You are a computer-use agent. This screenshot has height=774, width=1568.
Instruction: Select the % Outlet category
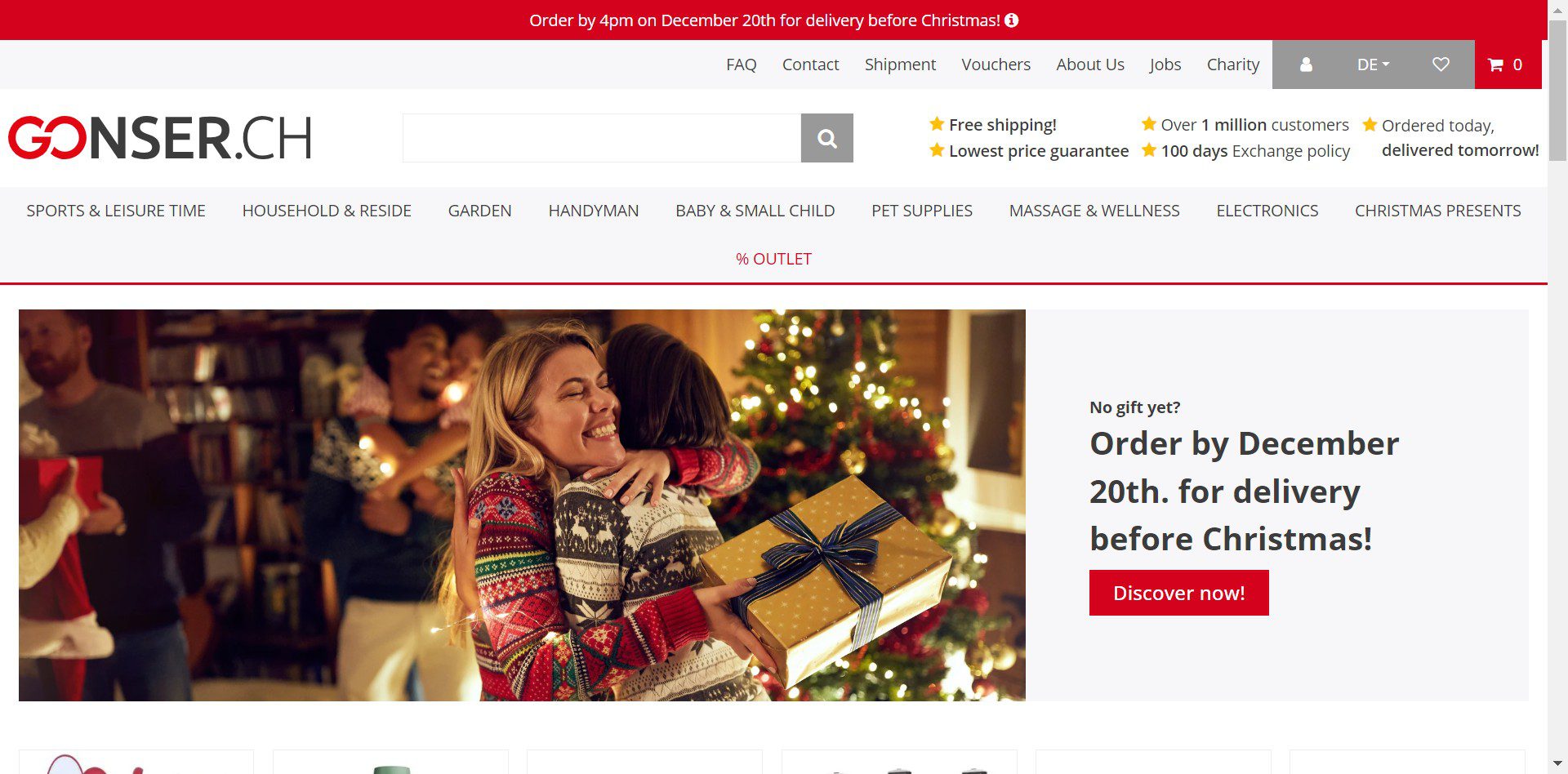[773, 259]
